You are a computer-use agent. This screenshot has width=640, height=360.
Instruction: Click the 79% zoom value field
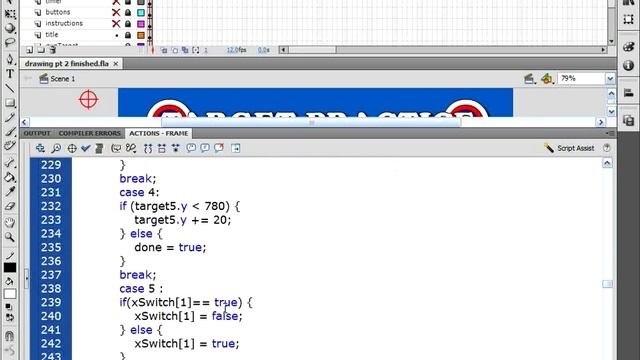[582, 79]
